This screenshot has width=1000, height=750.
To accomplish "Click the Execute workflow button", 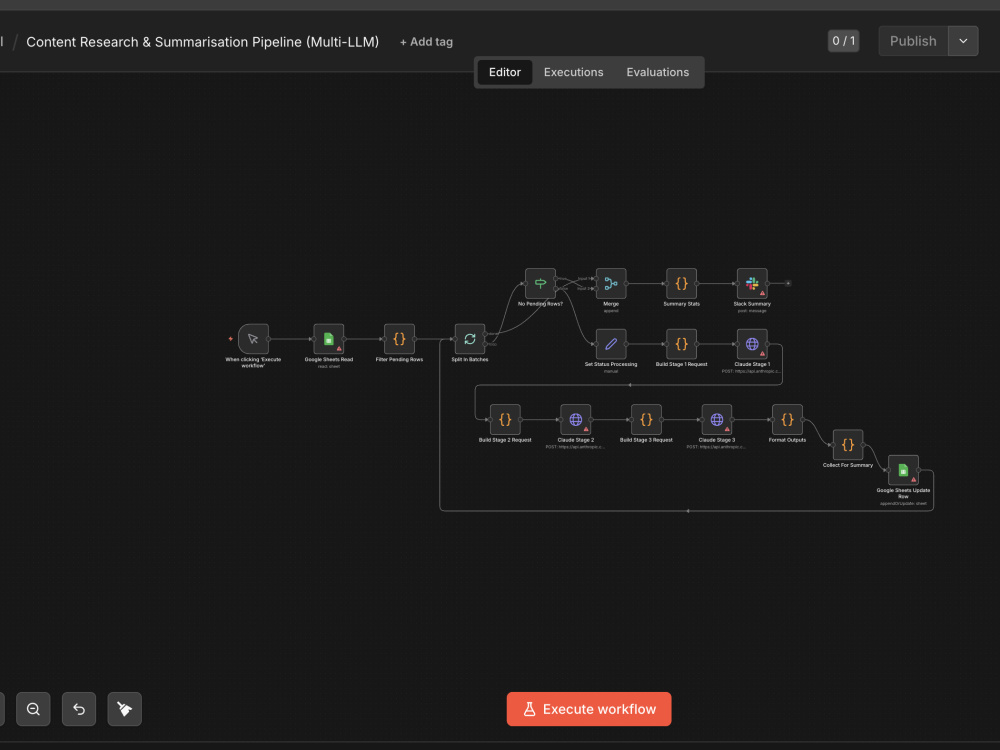I will pos(589,709).
